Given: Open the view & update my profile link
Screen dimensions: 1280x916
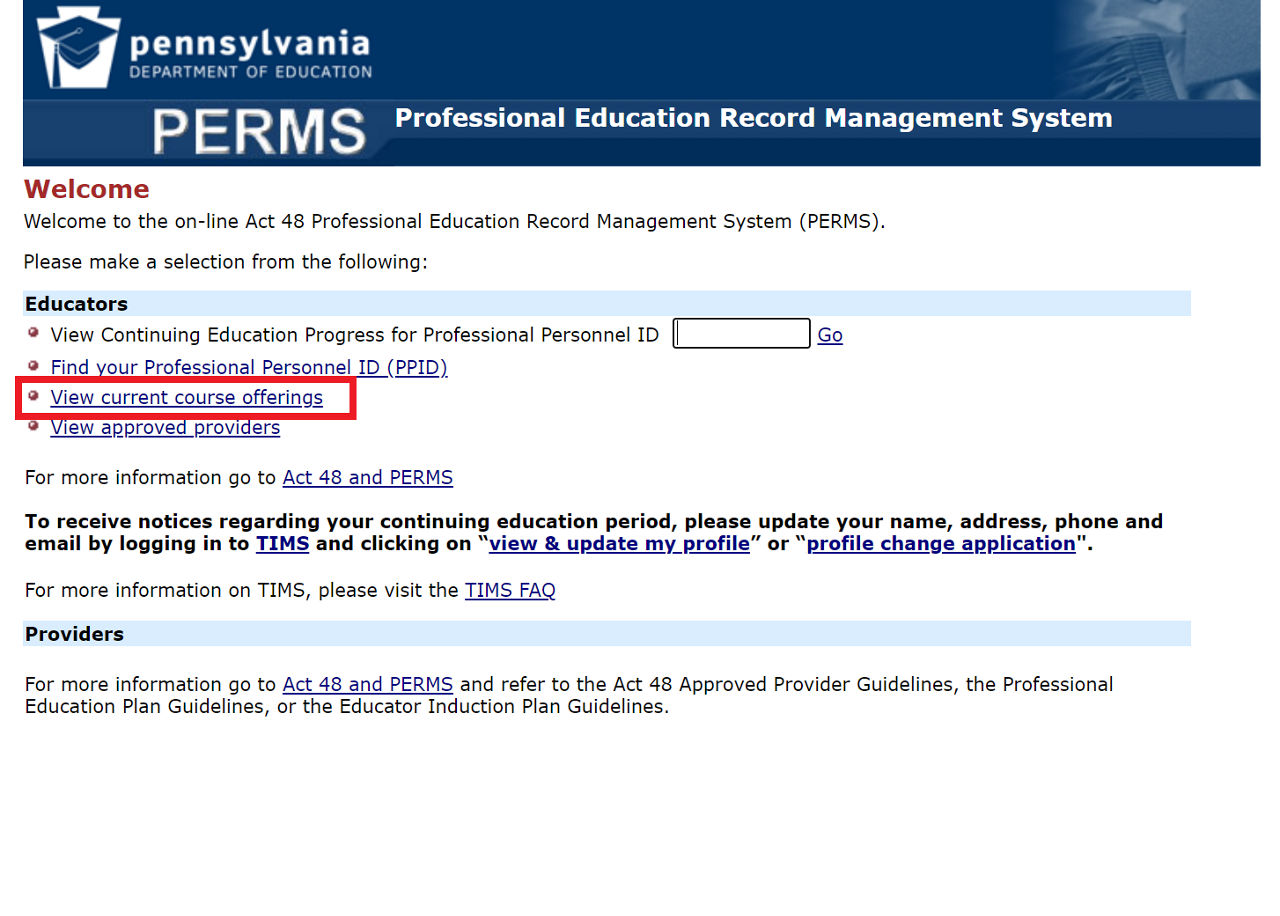Looking at the screenshot, I should point(619,543).
